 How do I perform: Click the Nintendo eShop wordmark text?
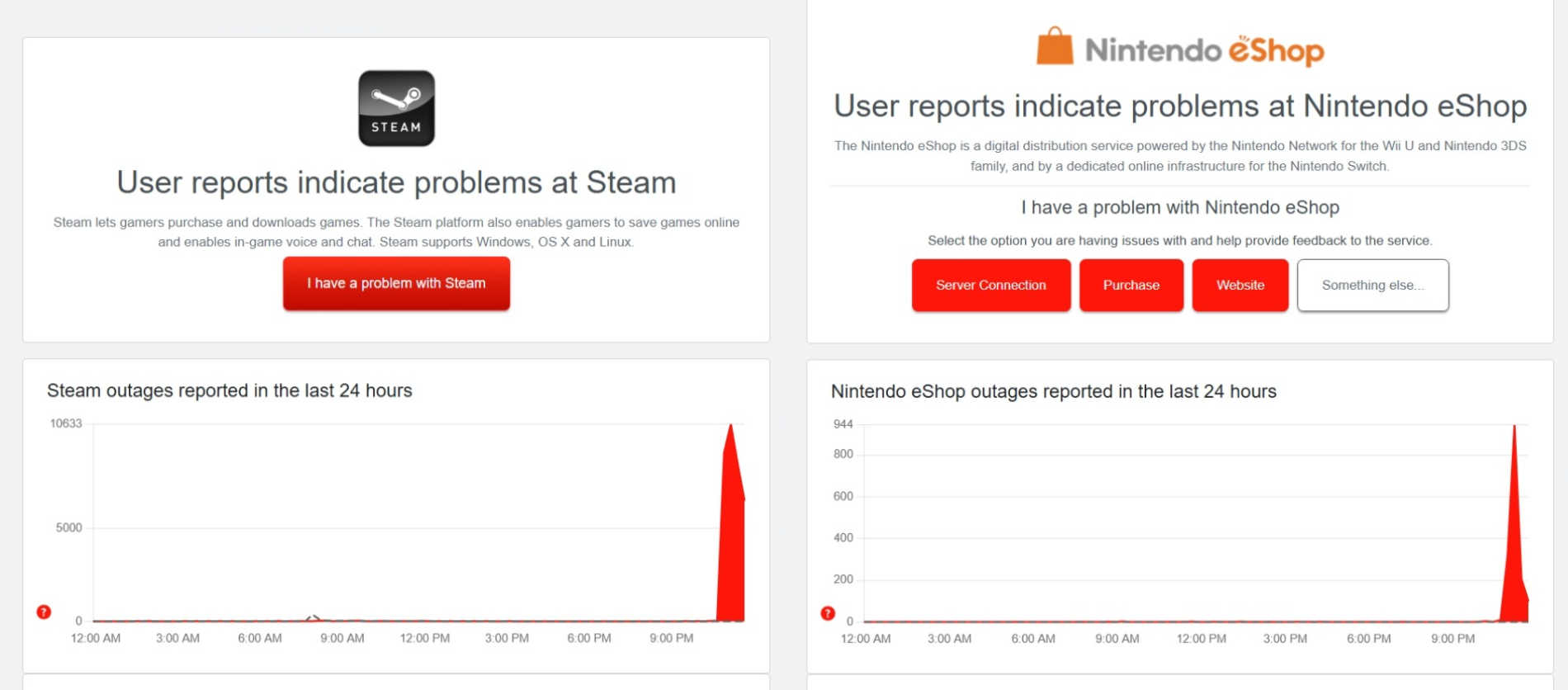coord(1204,50)
